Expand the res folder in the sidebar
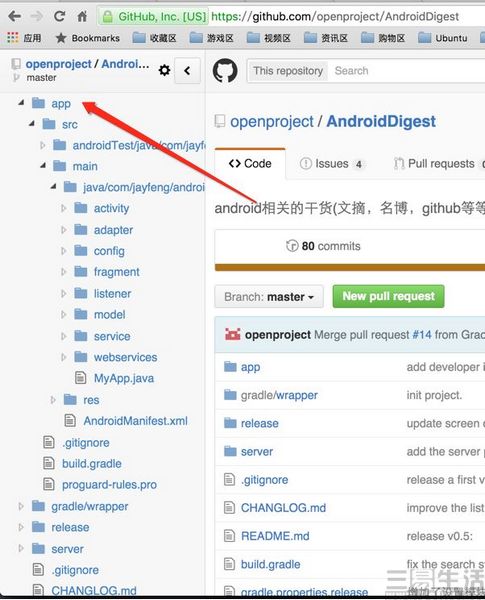The height and width of the screenshot is (600, 485). [x=53, y=400]
